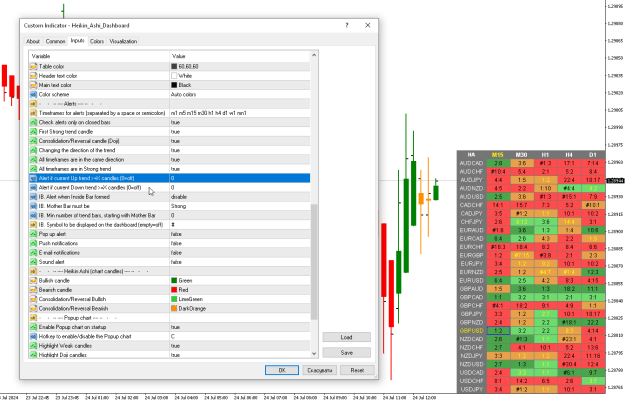Click the Table color 60,60,60 swatch
The height and width of the screenshot is (403, 625).
coord(174,67)
